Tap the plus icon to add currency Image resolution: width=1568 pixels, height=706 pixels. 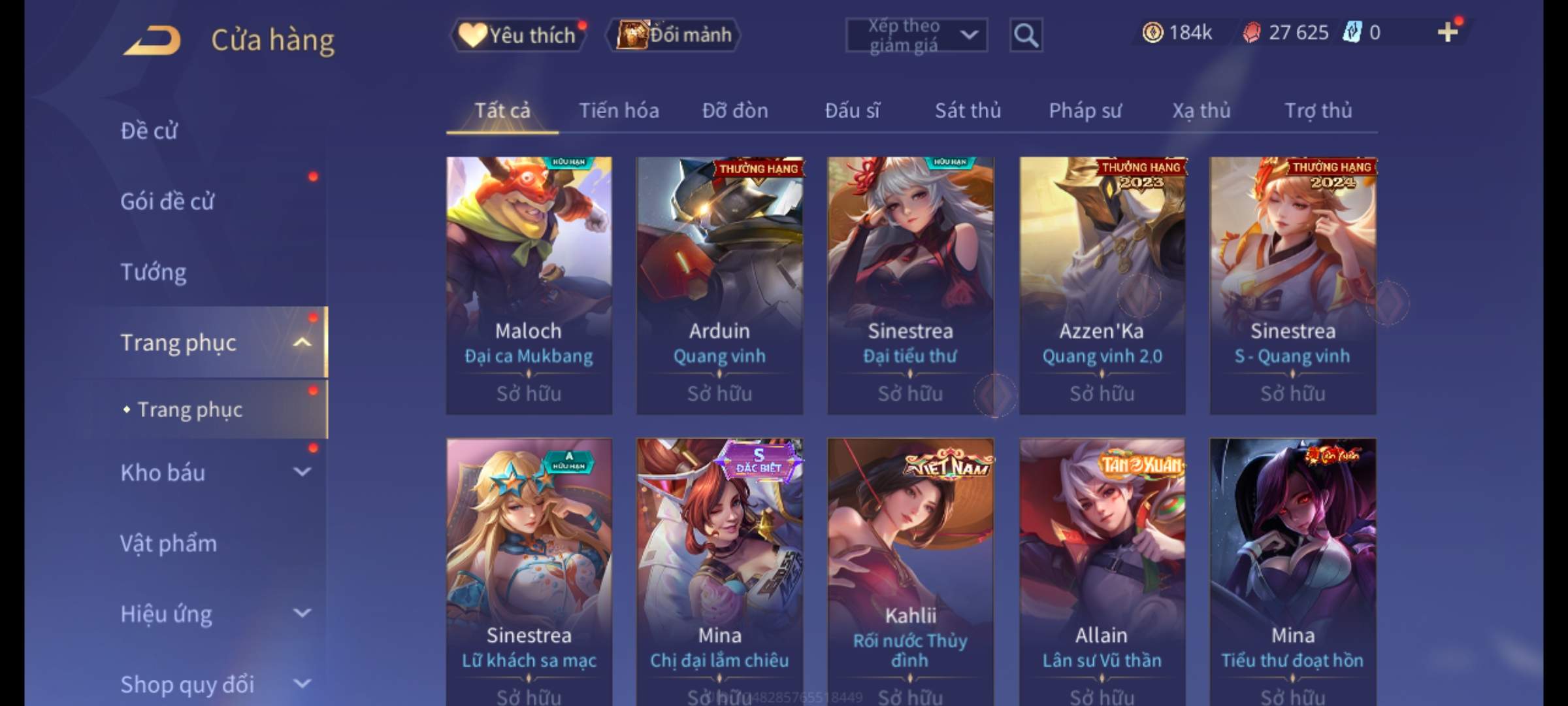1447,33
